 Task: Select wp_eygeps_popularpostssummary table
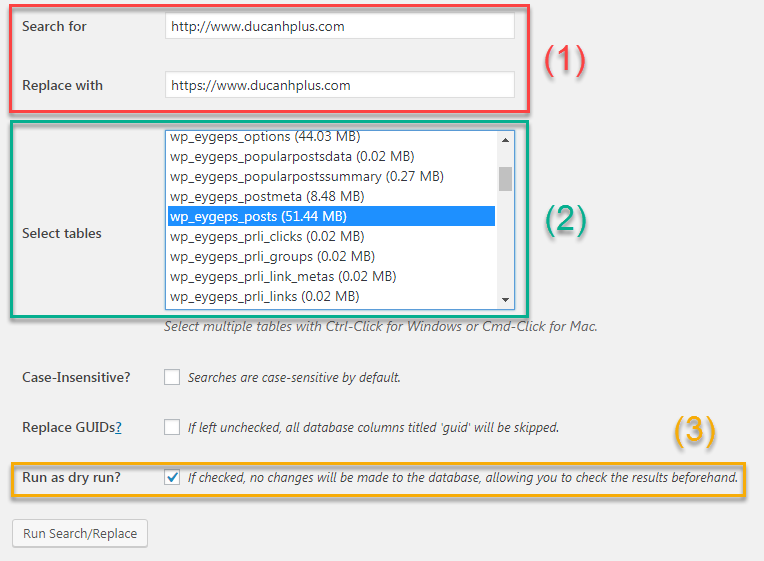(x=306, y=176)
